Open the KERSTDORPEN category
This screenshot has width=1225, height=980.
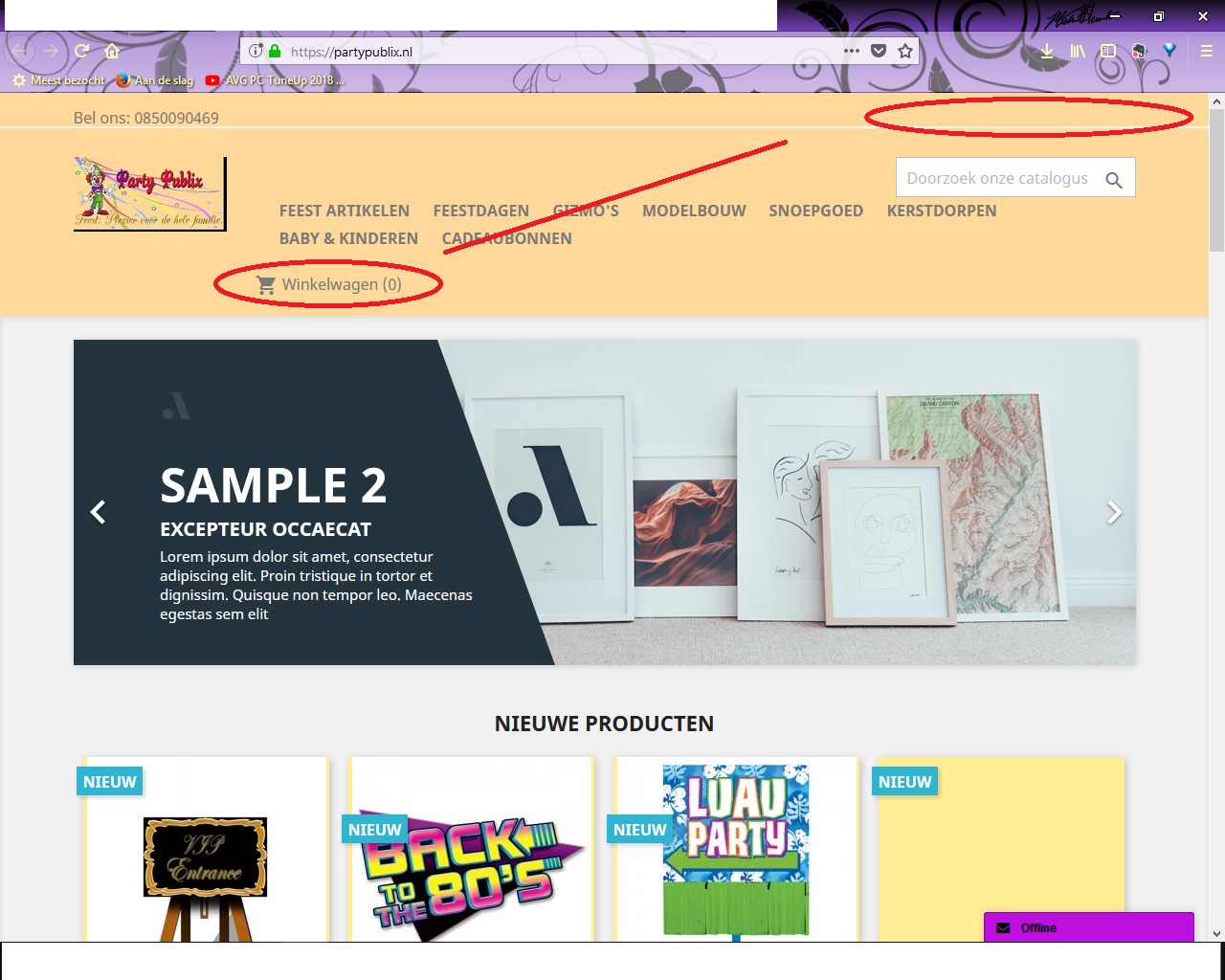942,211
